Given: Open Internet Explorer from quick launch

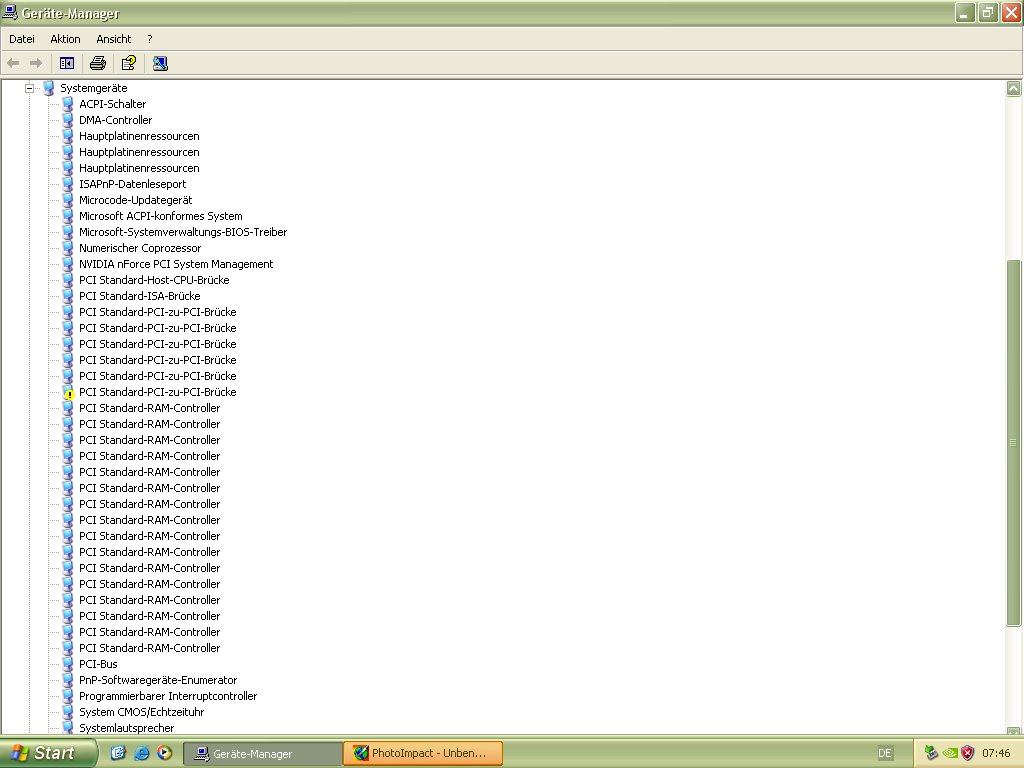Looking at the screenshot, I should (141, 753).
